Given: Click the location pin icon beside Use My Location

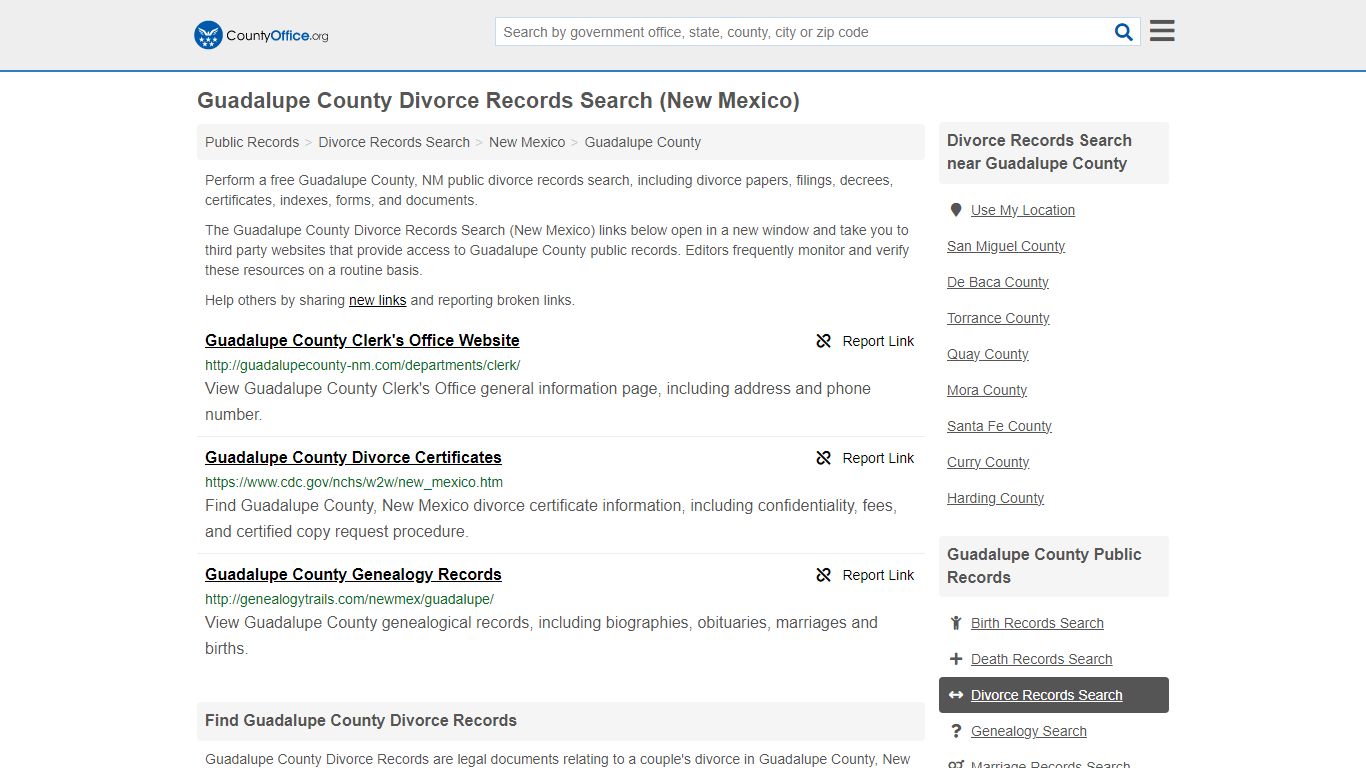Looking at the screenshot, I should 956,210.
